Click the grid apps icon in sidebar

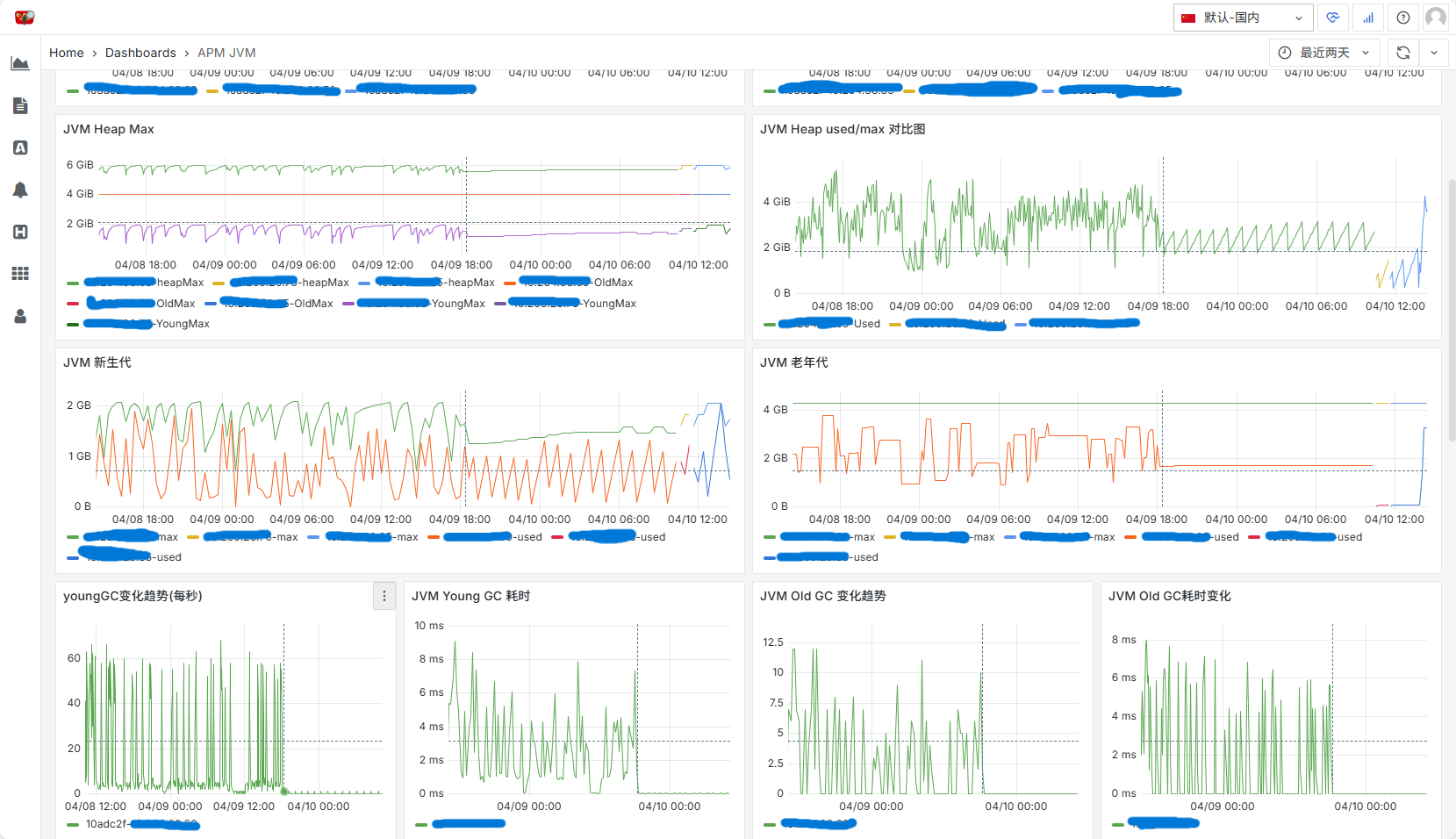tap(20, 274)
